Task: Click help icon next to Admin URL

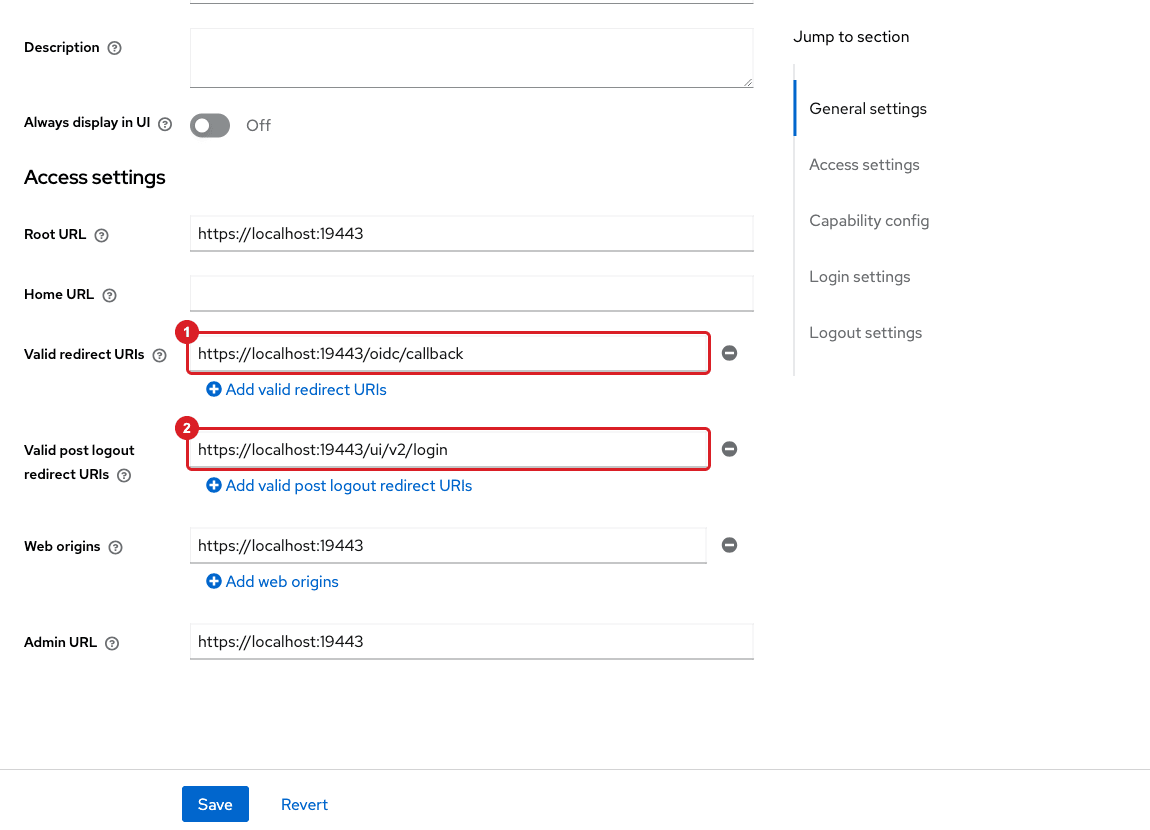Action: [x=111, y=643]
